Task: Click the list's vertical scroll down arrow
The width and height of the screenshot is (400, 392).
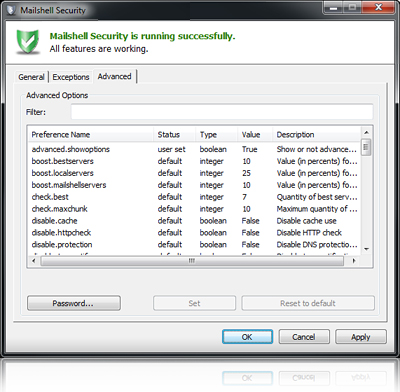Action: coord(366,249)
